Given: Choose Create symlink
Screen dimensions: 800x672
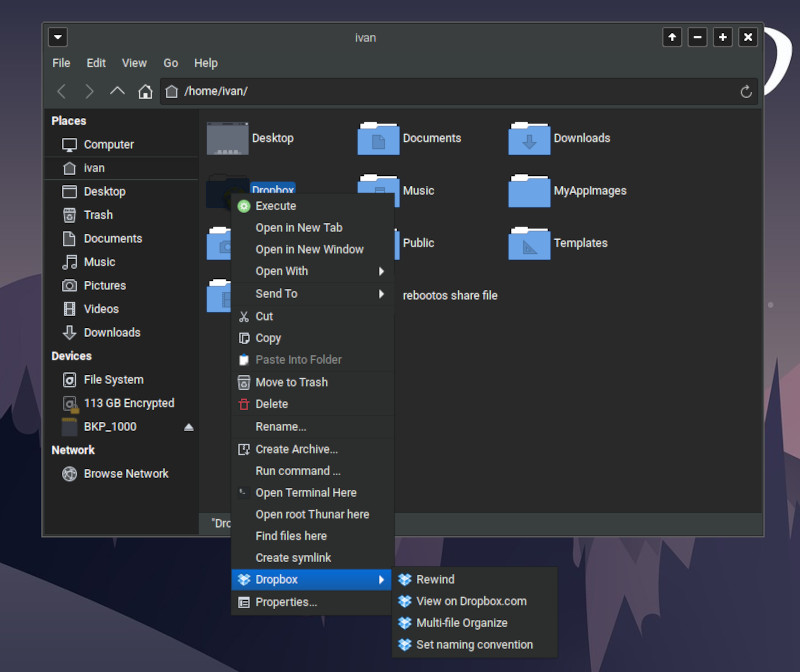Looking at the screenshot, I should 312,558.
